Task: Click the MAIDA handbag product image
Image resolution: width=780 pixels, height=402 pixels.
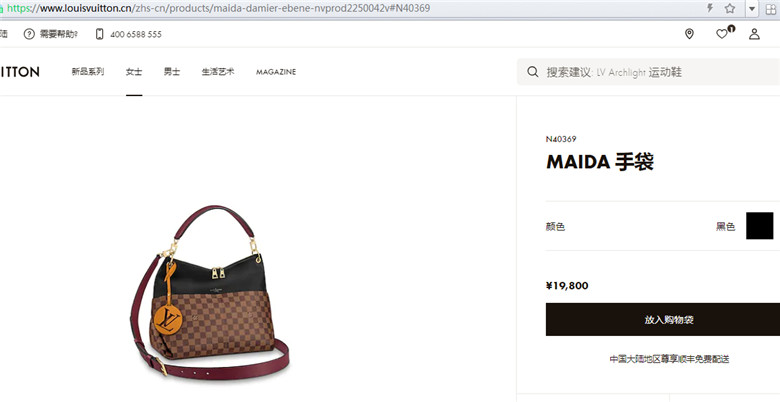Action: (209, 292)
